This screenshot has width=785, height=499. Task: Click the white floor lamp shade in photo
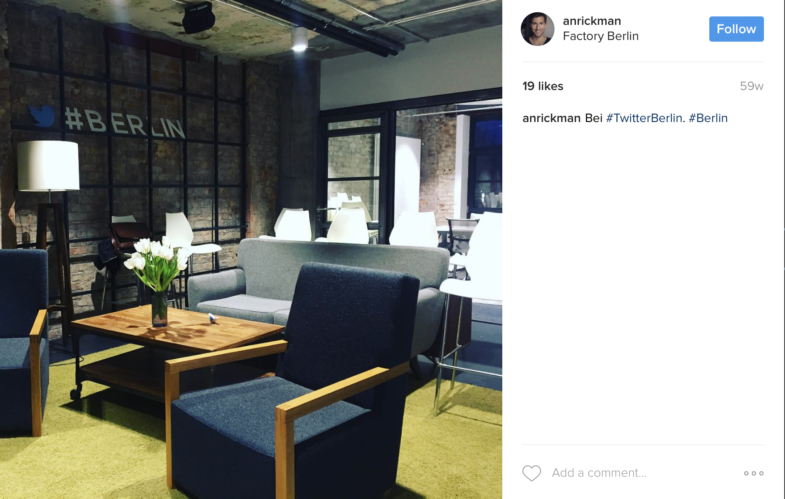pos(48,165)
